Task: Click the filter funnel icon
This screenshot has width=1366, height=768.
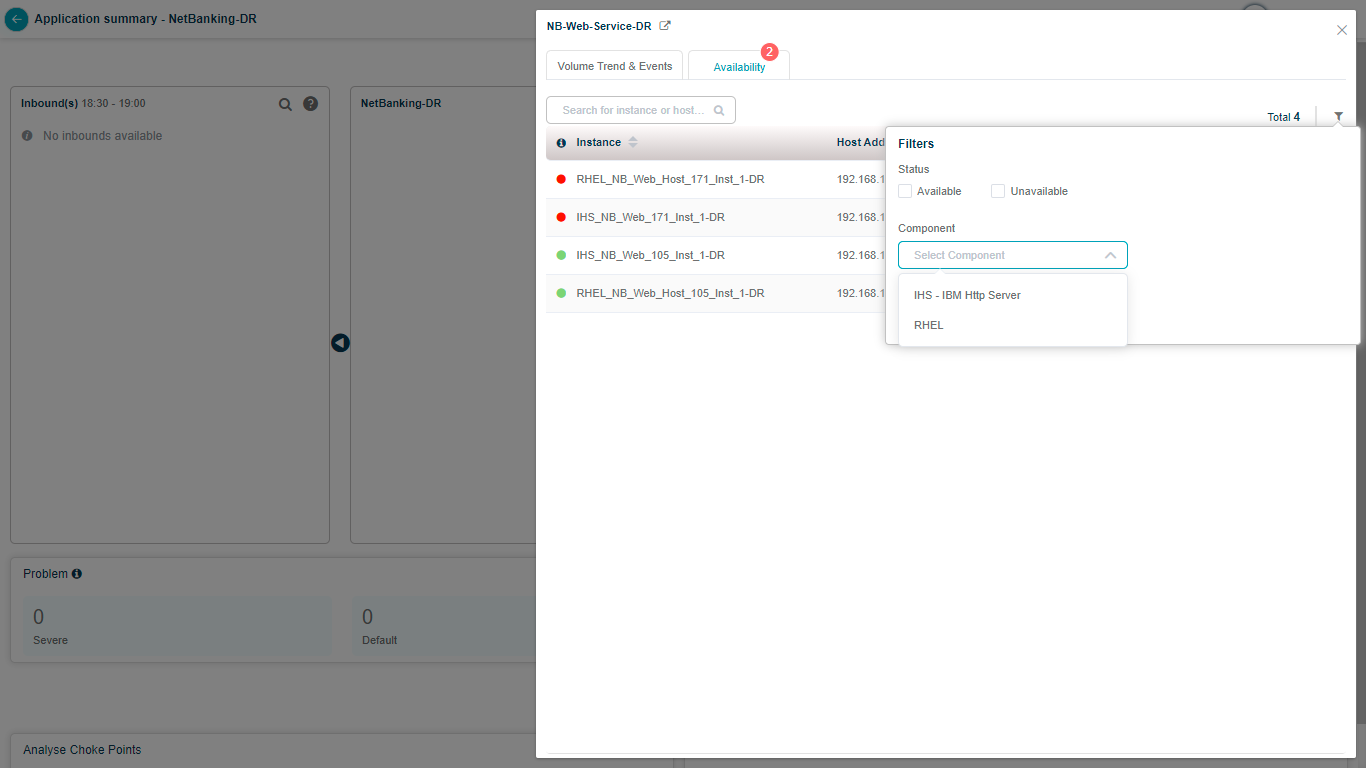Action: point(1338,117)
